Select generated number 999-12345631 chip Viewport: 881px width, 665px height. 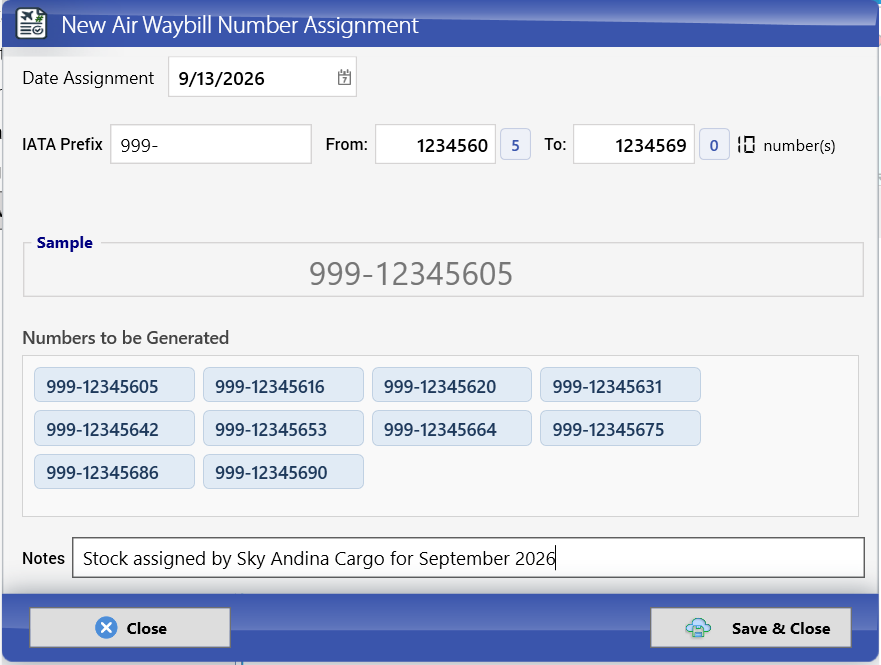coord(620,385)
